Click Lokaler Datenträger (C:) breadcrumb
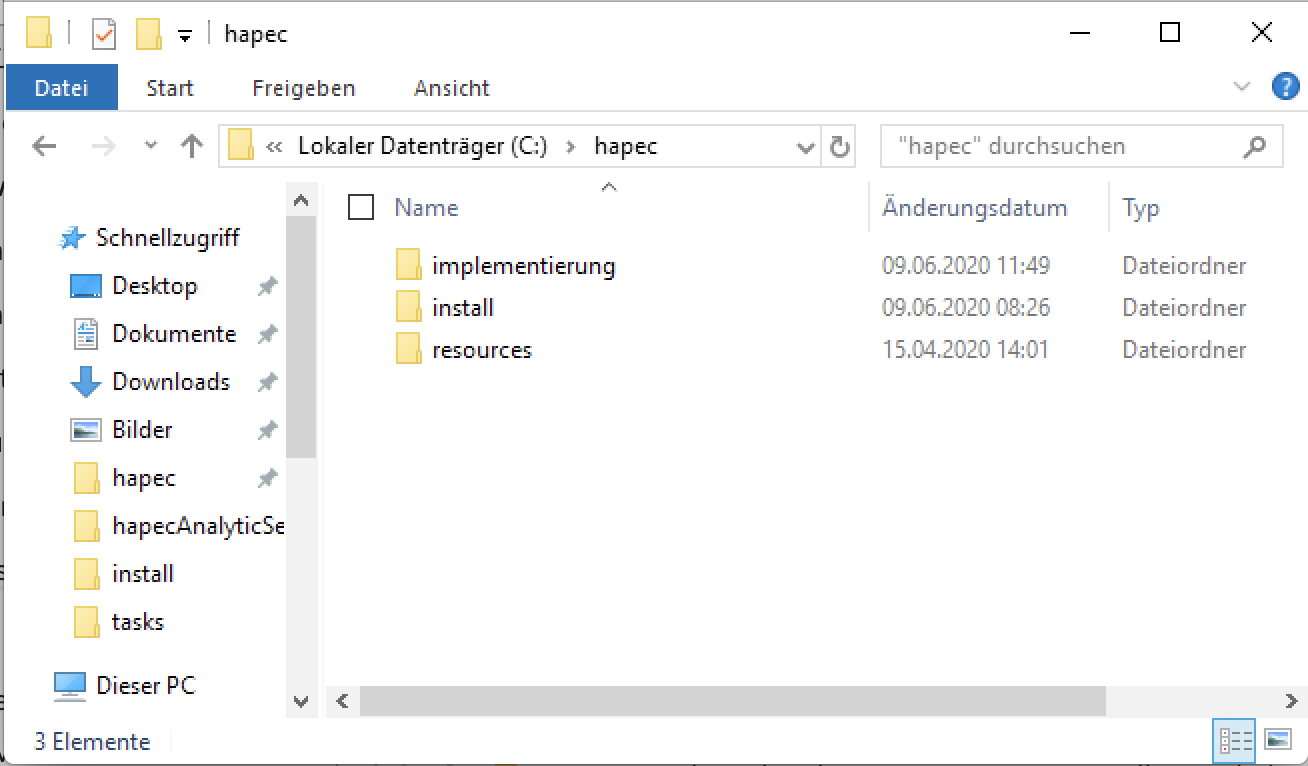Viewport: 1308px width, 766px height. [422, 146]
